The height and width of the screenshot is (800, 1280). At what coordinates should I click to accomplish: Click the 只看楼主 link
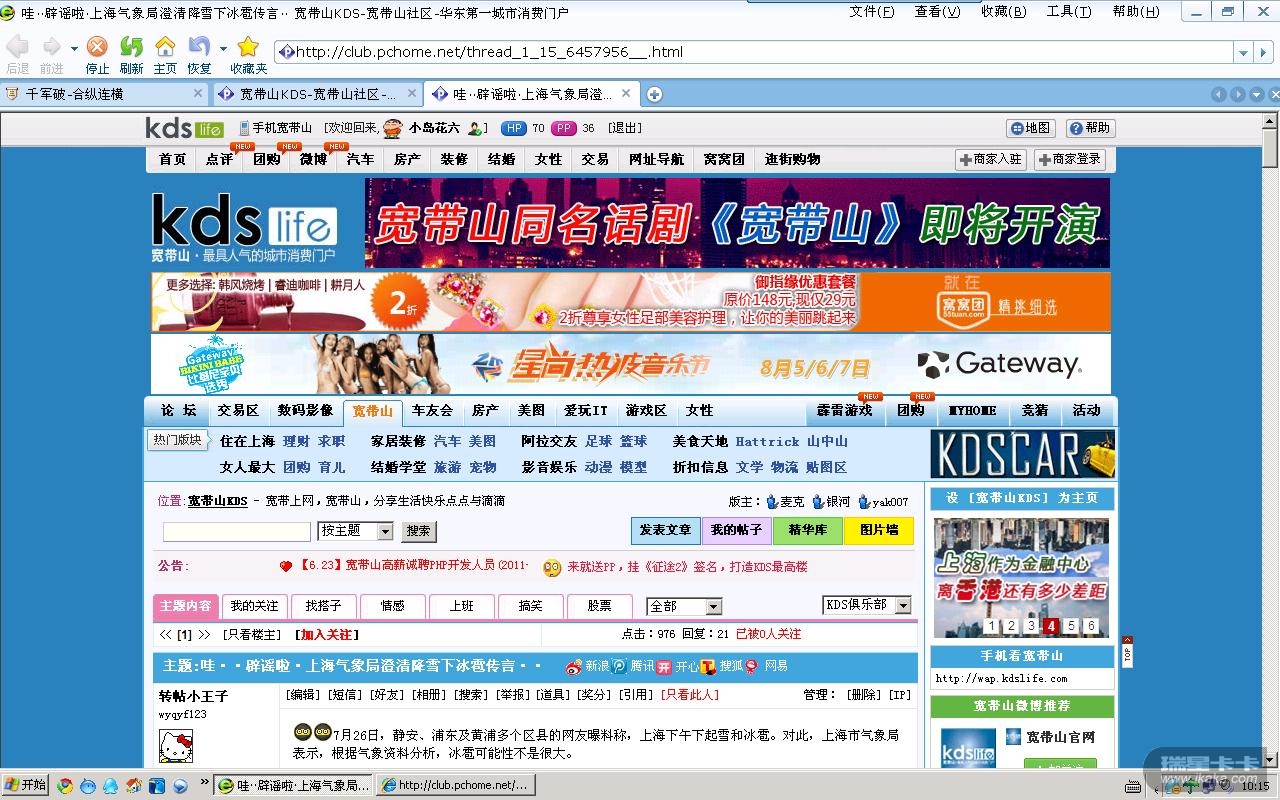point(254,634)
